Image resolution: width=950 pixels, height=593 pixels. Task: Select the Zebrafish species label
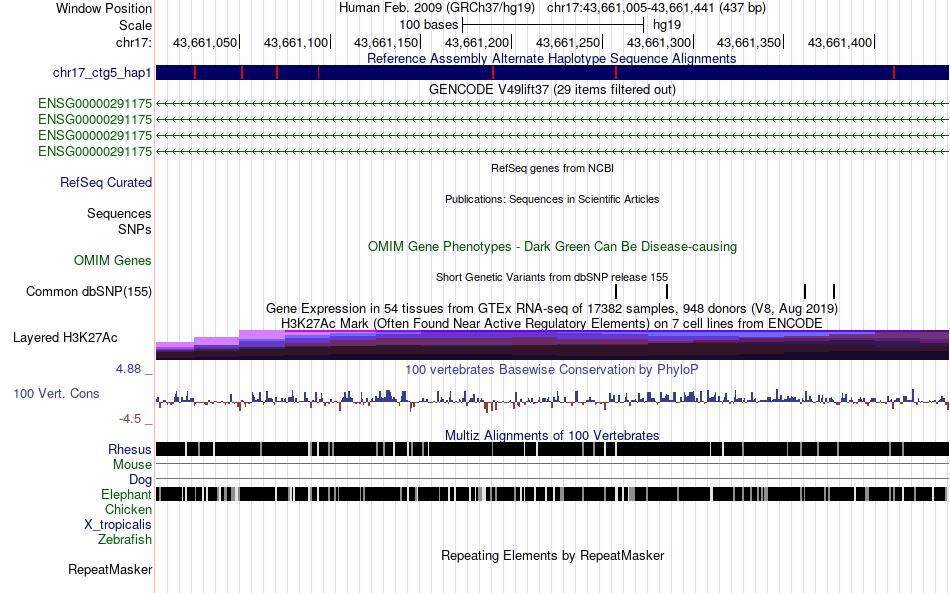125,539
